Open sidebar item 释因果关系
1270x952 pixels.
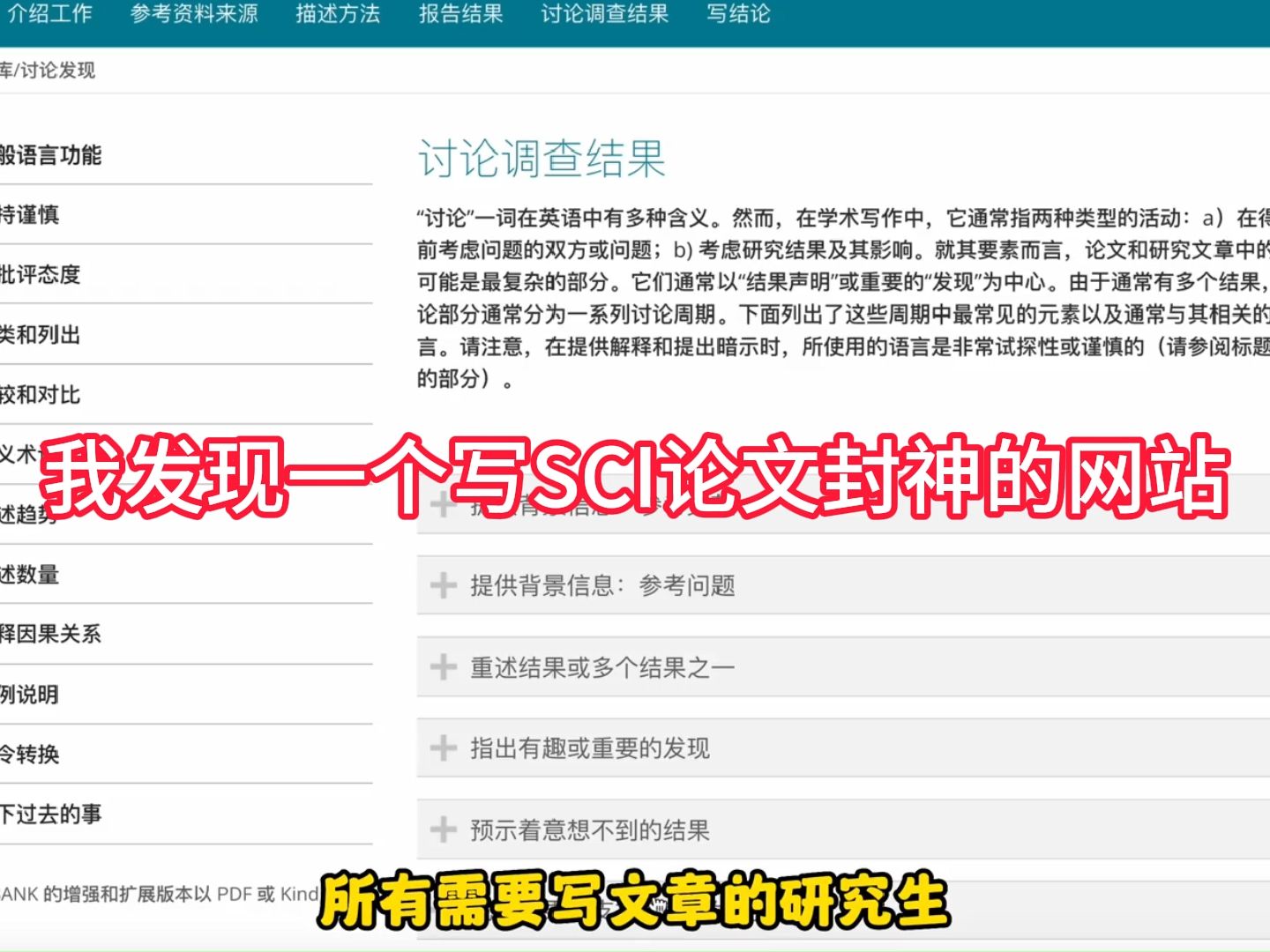[50, 634]
